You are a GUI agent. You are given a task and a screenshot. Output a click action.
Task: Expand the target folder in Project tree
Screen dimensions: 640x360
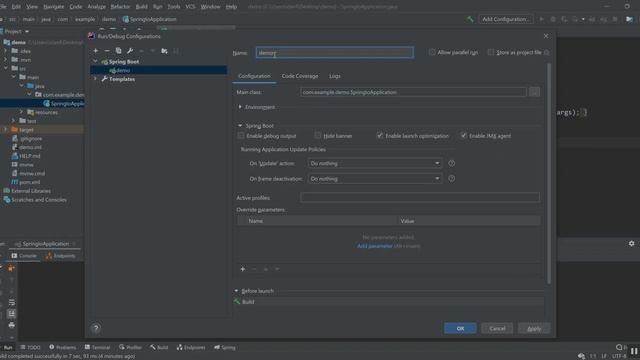[6, 130]
